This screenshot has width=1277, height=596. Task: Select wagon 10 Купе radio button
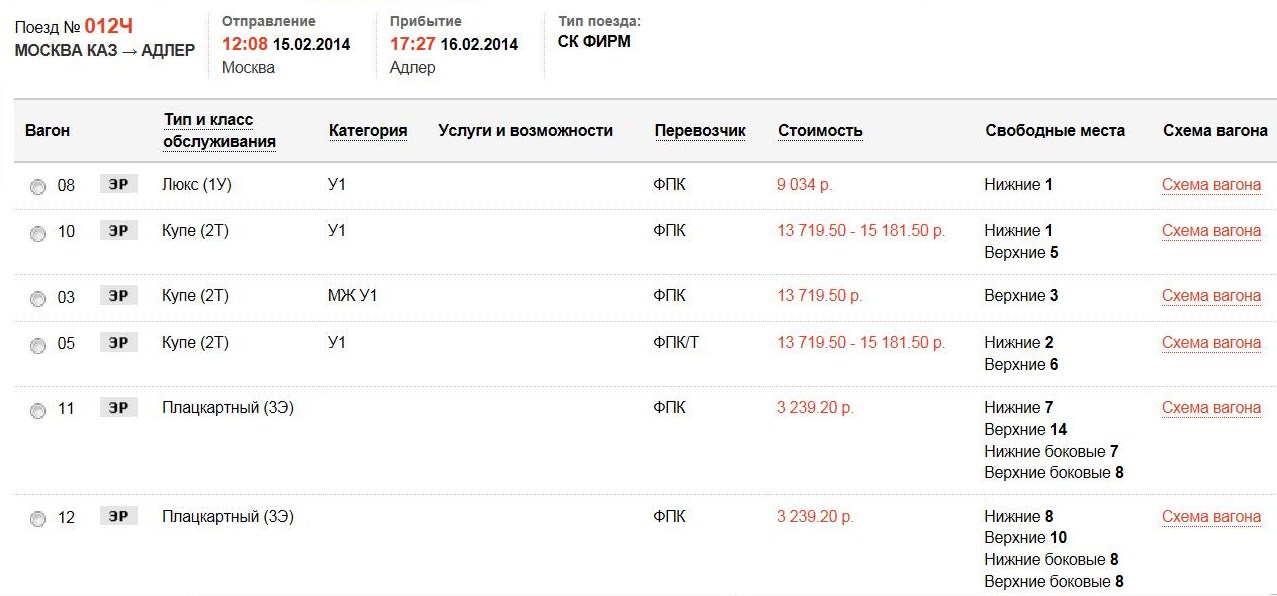[x=38, y=234]
